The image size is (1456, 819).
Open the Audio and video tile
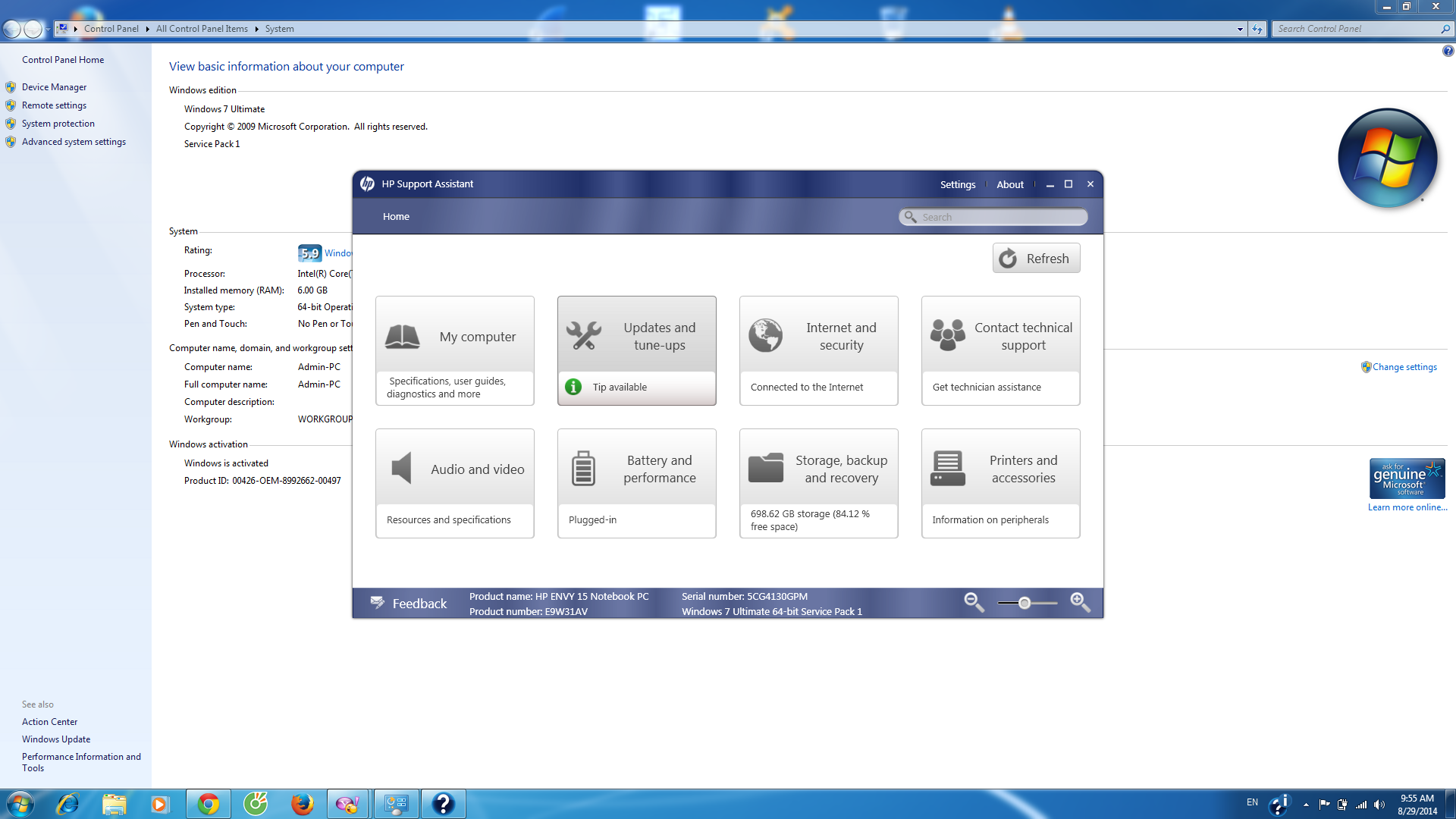455,483
